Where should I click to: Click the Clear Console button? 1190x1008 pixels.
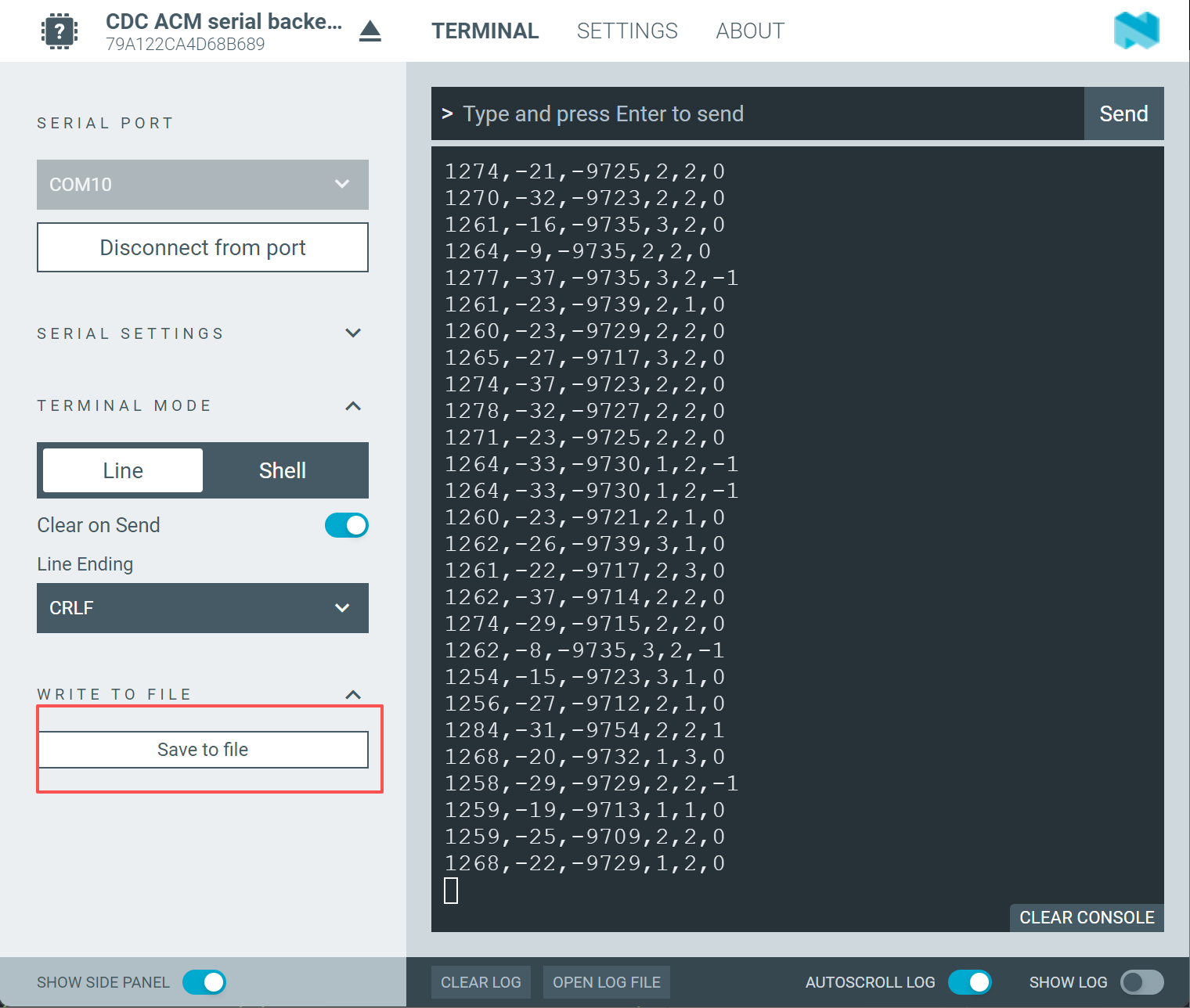pos(1087,917)
